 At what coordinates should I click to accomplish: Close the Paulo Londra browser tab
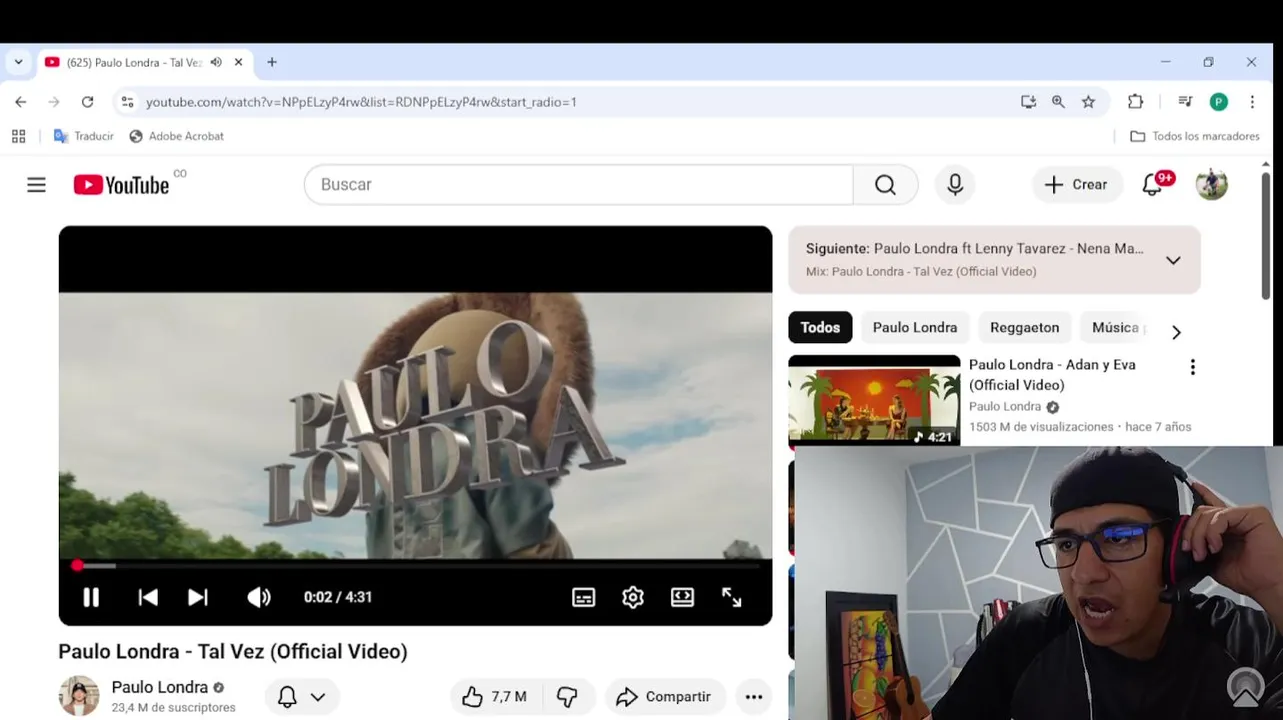click(238, 62)
